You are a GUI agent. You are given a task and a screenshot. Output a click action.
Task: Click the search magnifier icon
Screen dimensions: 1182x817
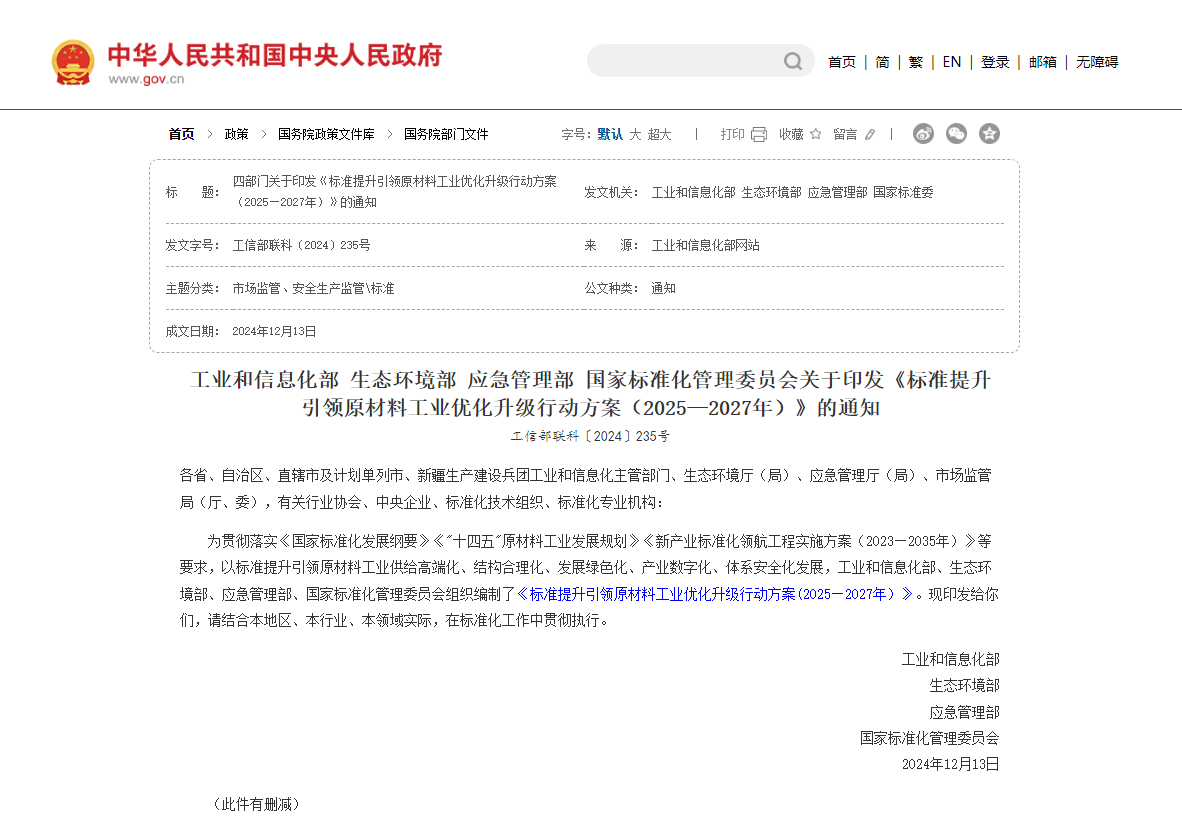click(x=793, y=61)
